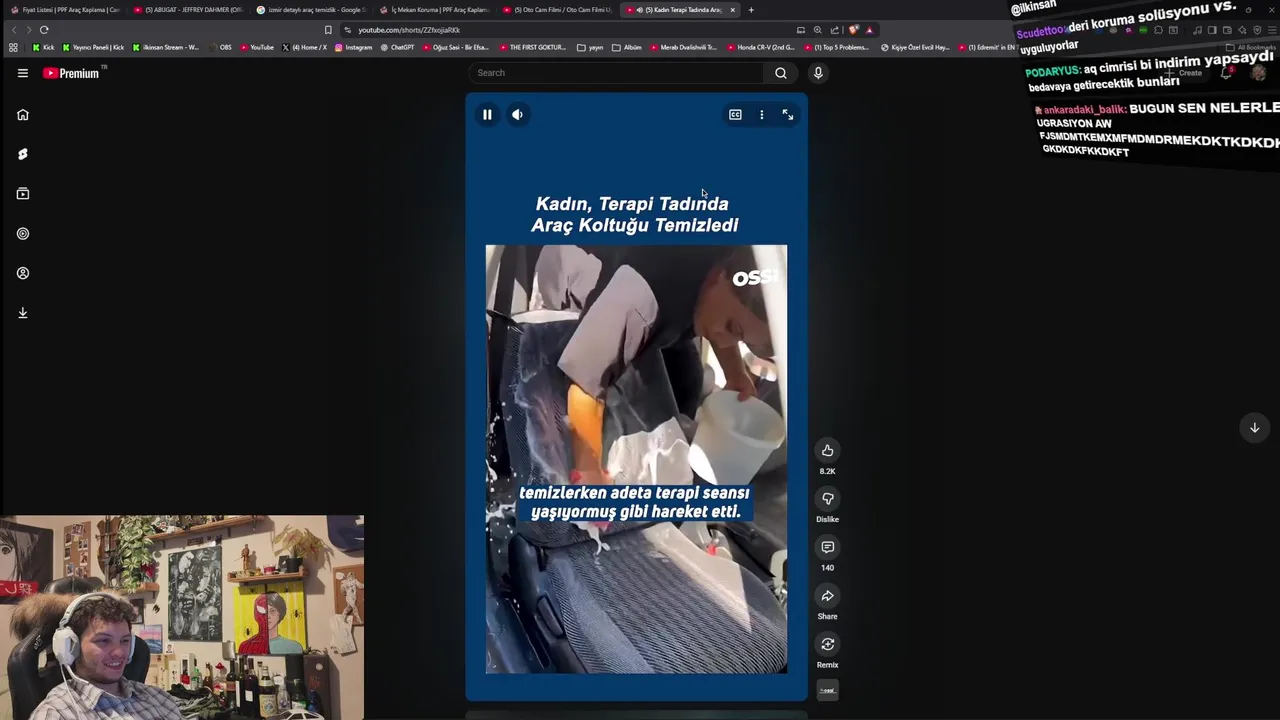Open YouTube bookmark

pos(256,47)
